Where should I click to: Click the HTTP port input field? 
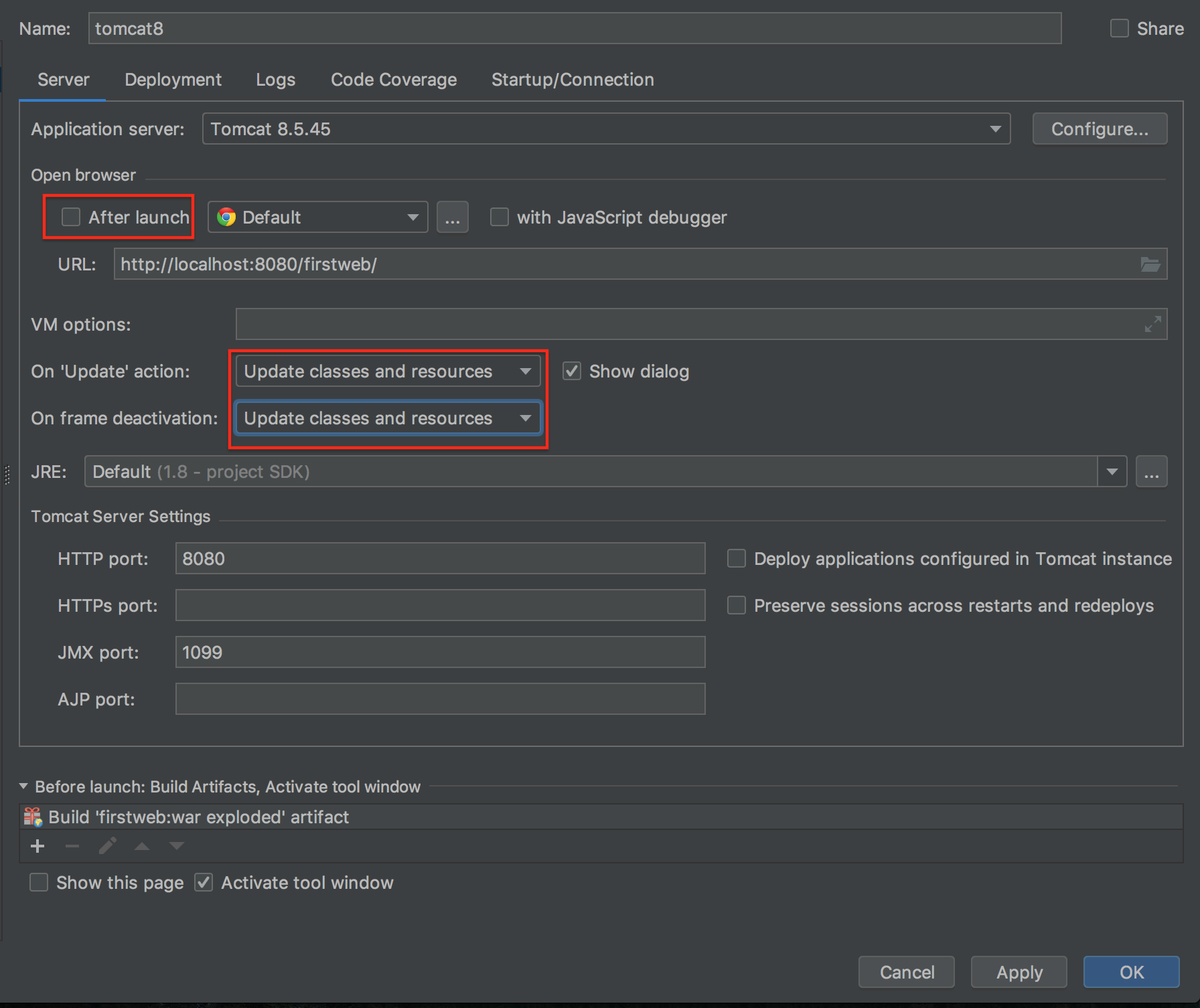[440, 559]
